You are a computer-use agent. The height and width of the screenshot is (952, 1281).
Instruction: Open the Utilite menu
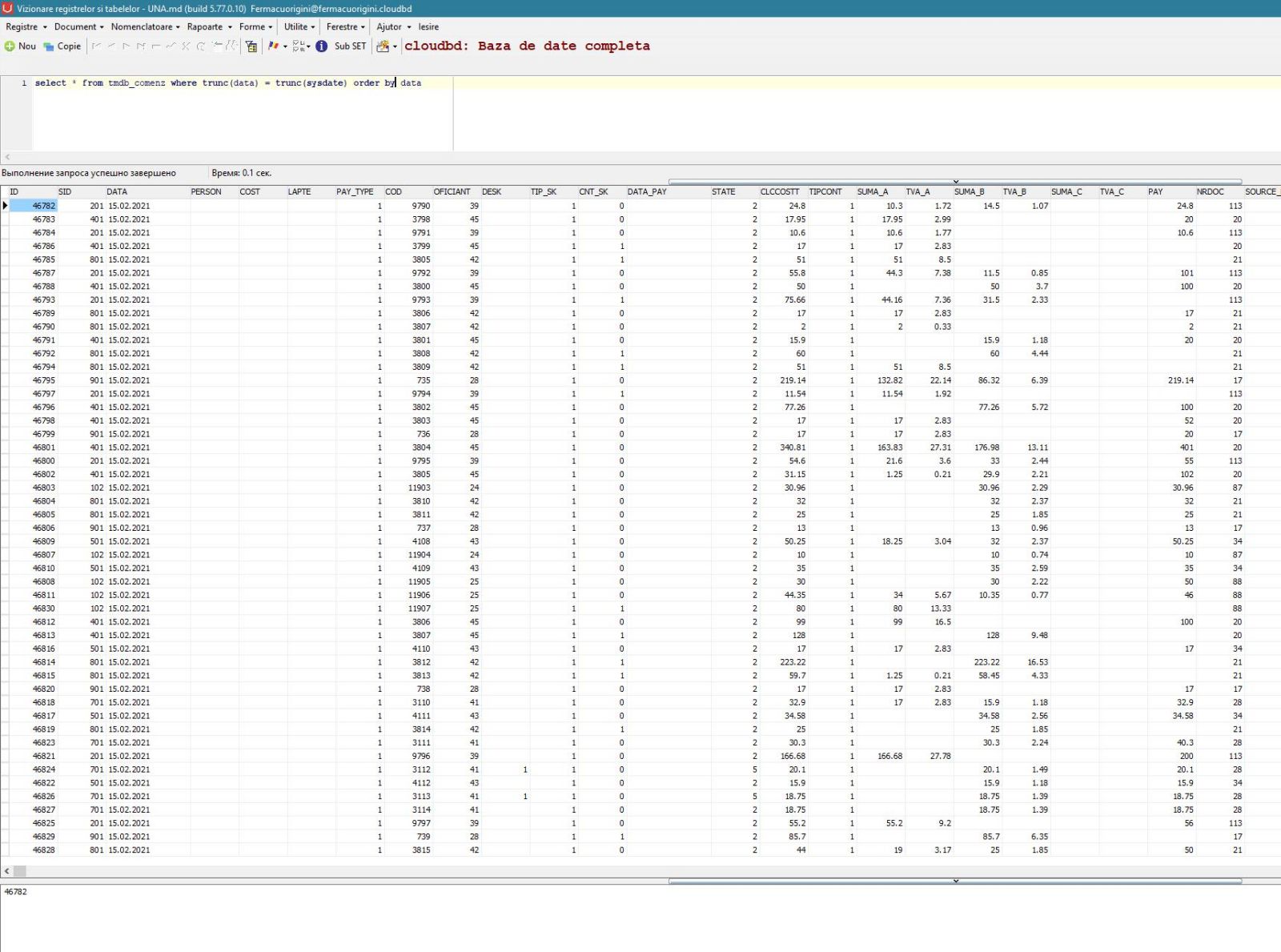point(299,26)
